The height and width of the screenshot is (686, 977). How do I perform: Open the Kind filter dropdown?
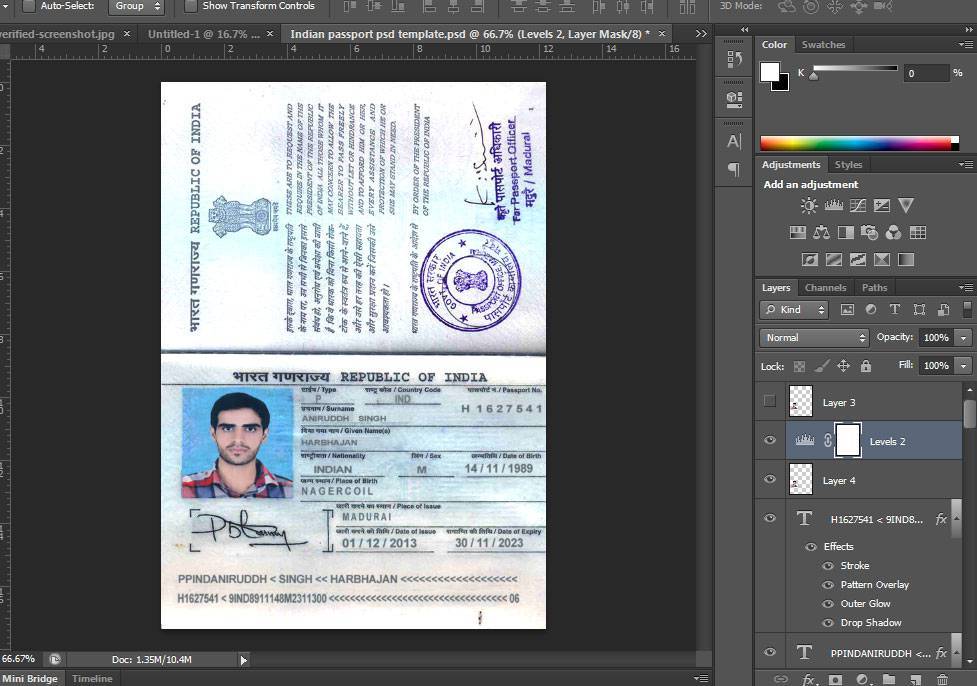794,310
